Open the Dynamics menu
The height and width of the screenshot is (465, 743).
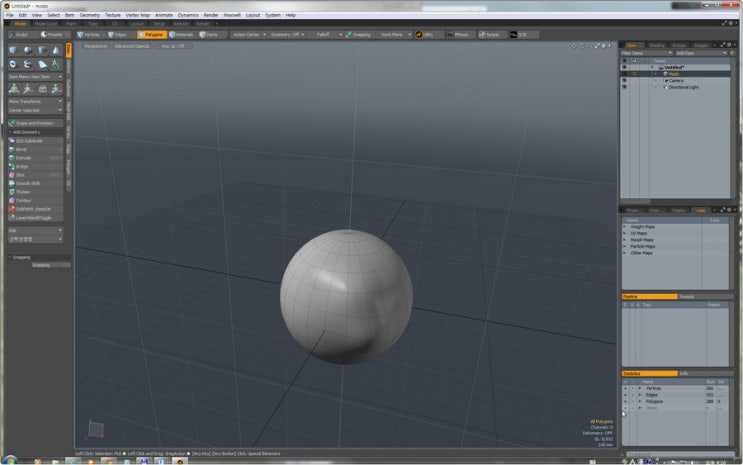pos(188,15)
